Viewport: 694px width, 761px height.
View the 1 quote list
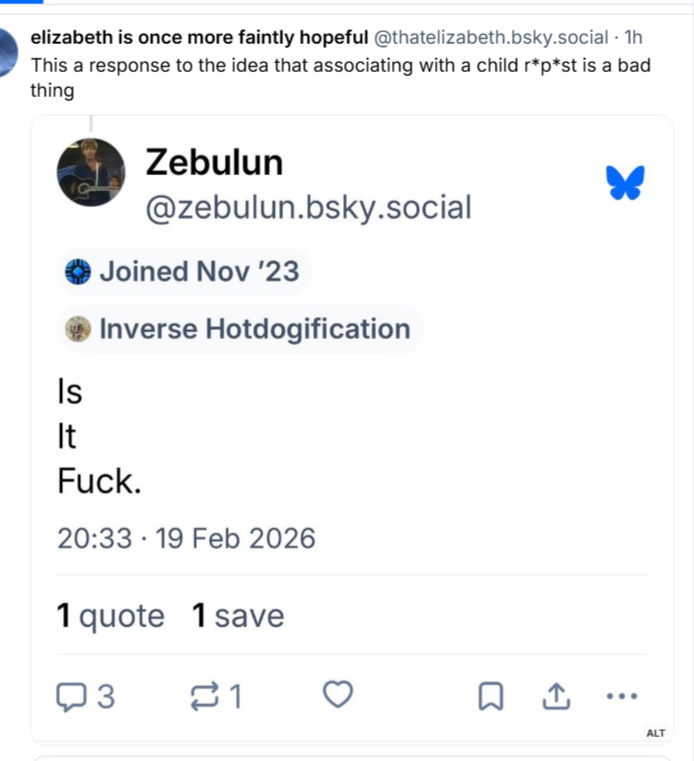click(110, 616)
